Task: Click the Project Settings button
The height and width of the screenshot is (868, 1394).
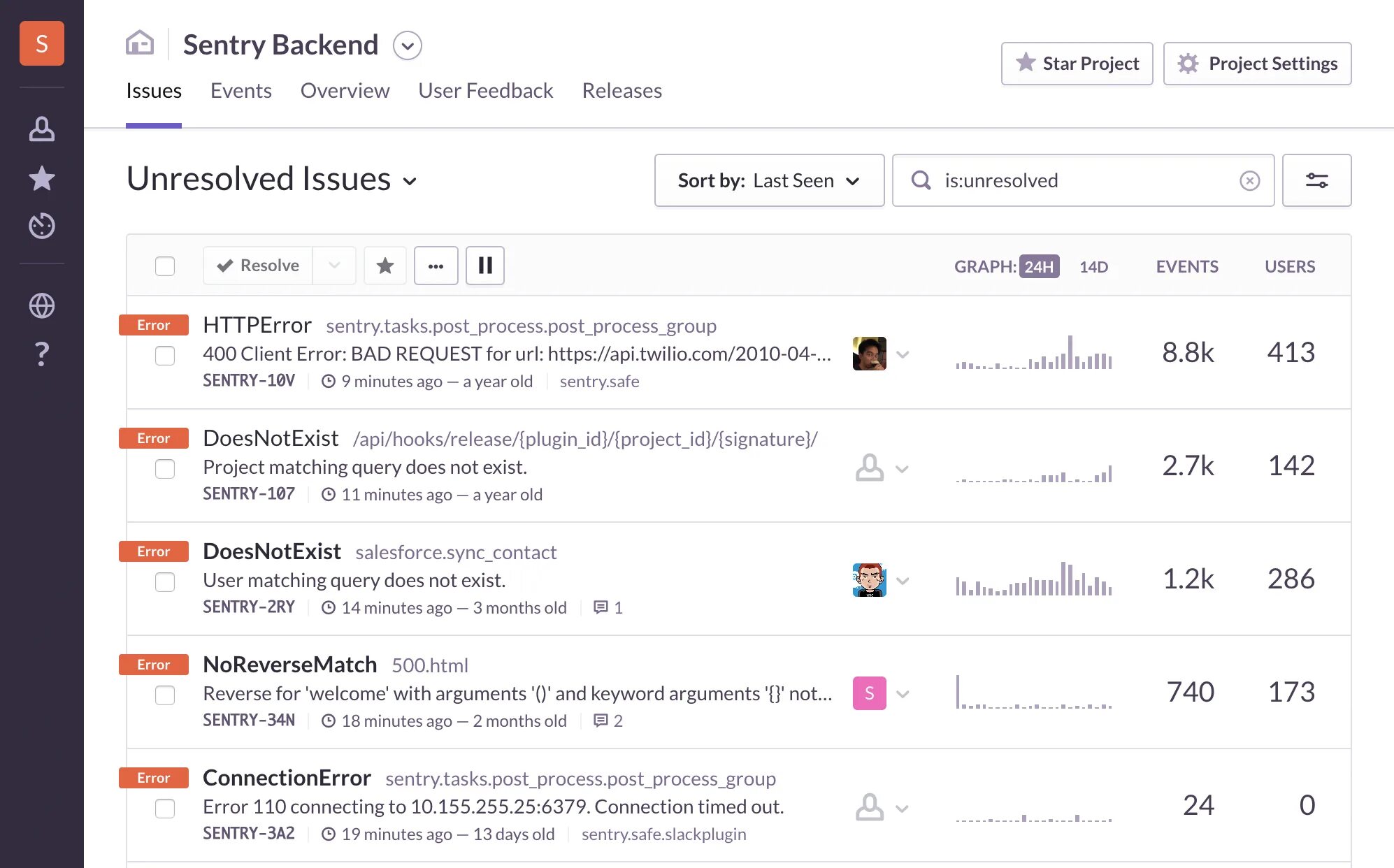Action: (x=1257, y=64)
